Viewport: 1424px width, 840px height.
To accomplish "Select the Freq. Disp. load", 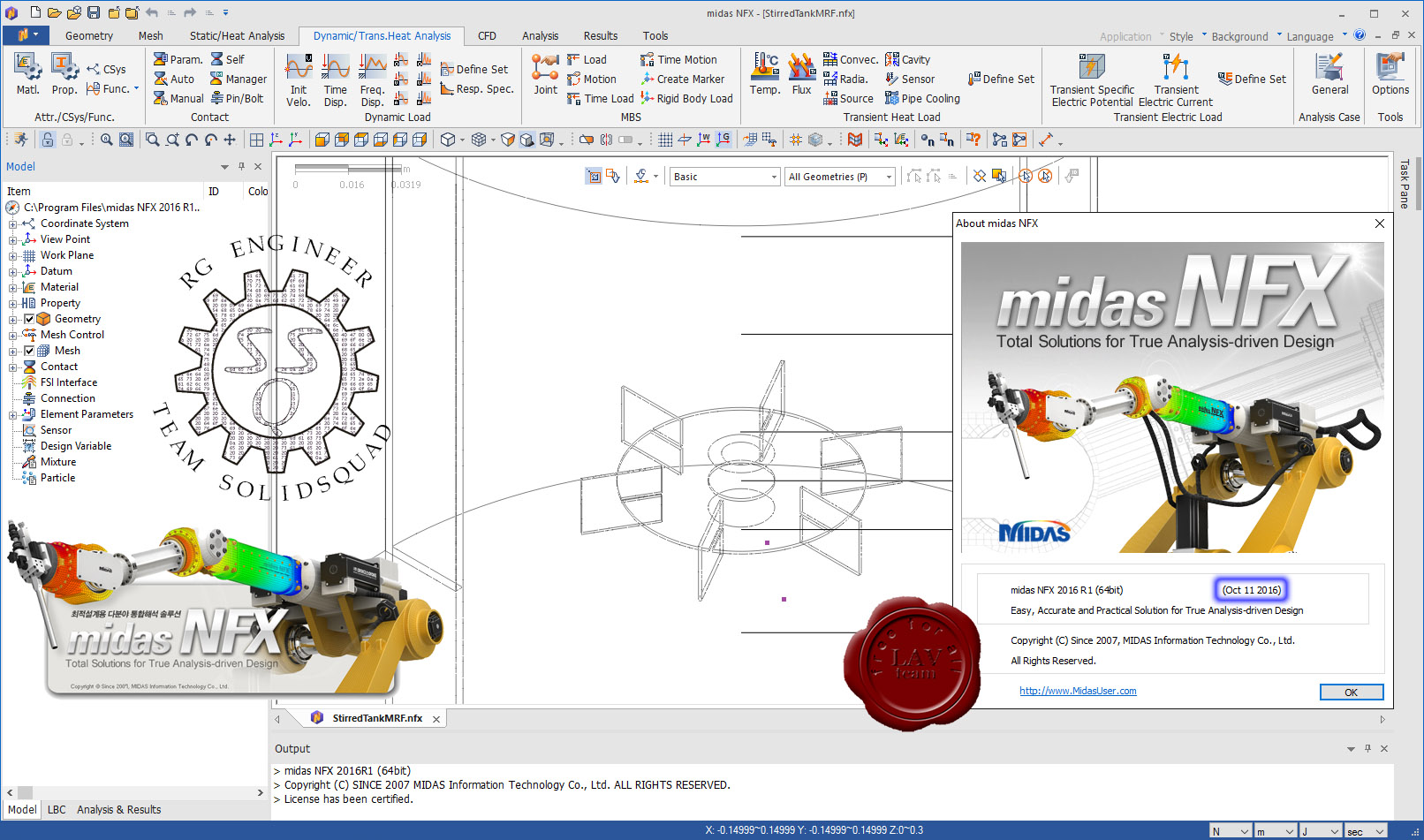I will tap(372, 80).
